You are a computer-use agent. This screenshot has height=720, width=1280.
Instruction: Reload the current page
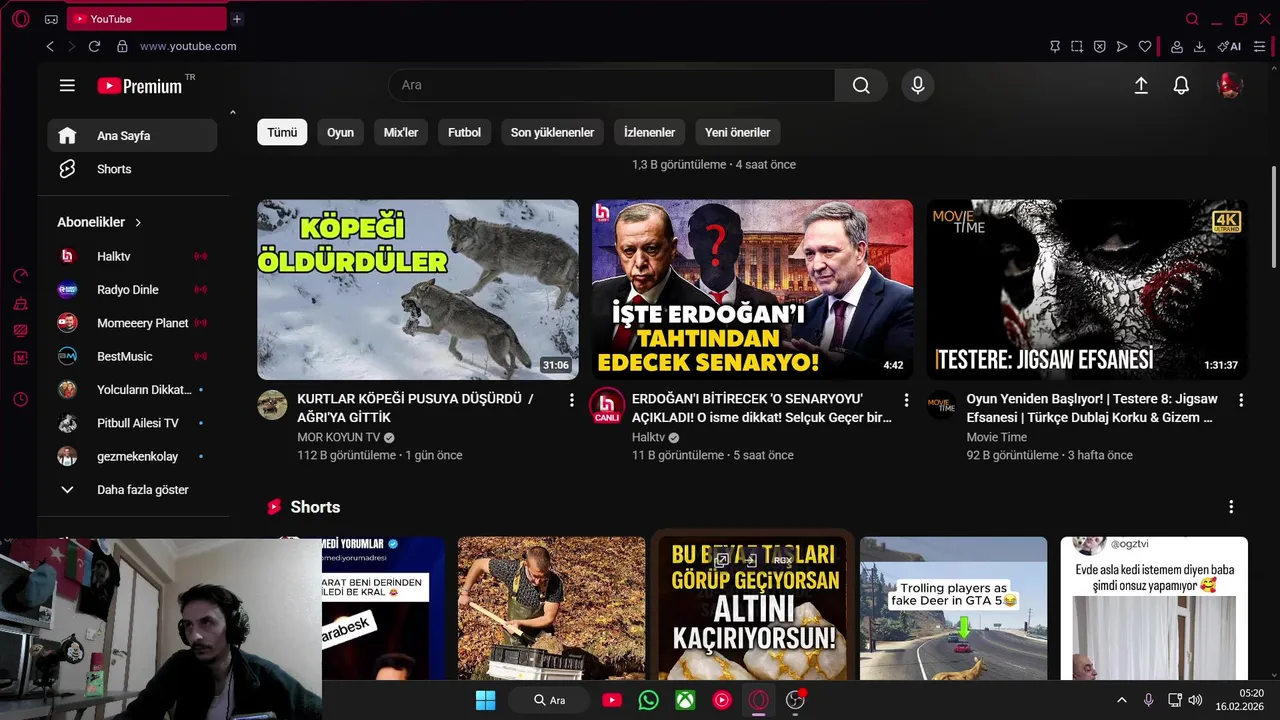[x=94, y=46]
